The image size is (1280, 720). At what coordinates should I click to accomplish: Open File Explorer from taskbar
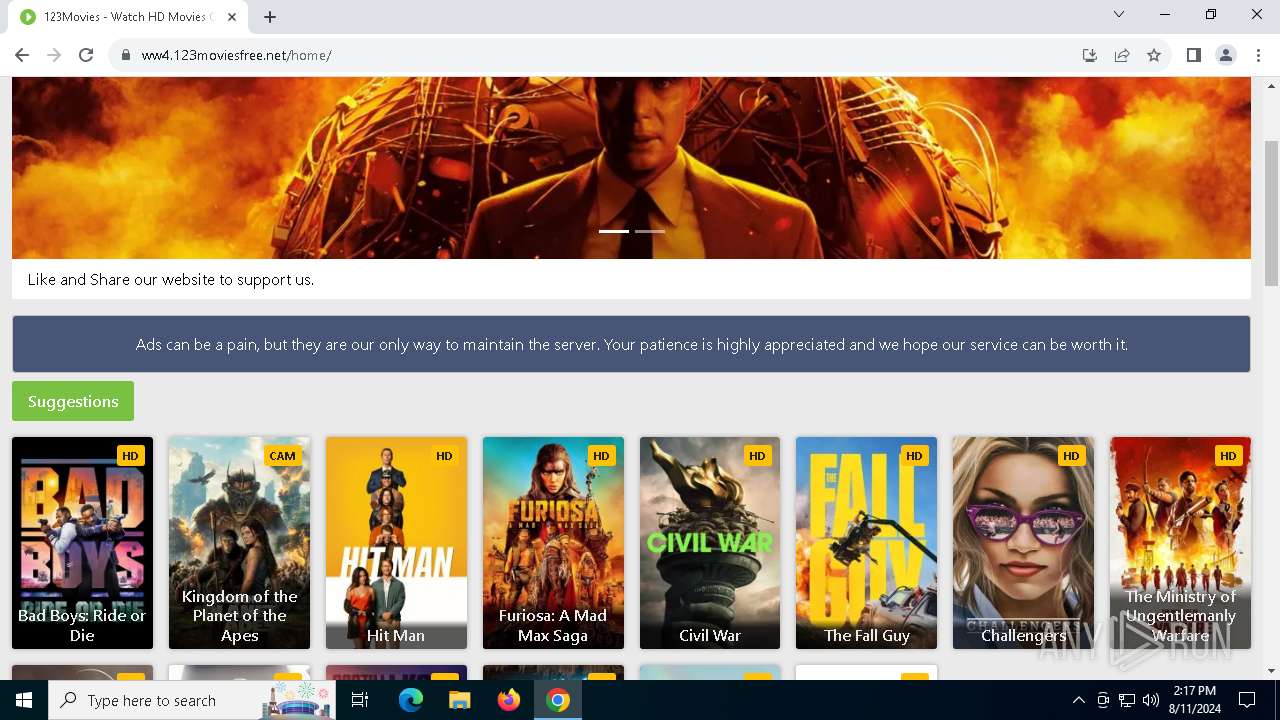[x=459, y=700]
